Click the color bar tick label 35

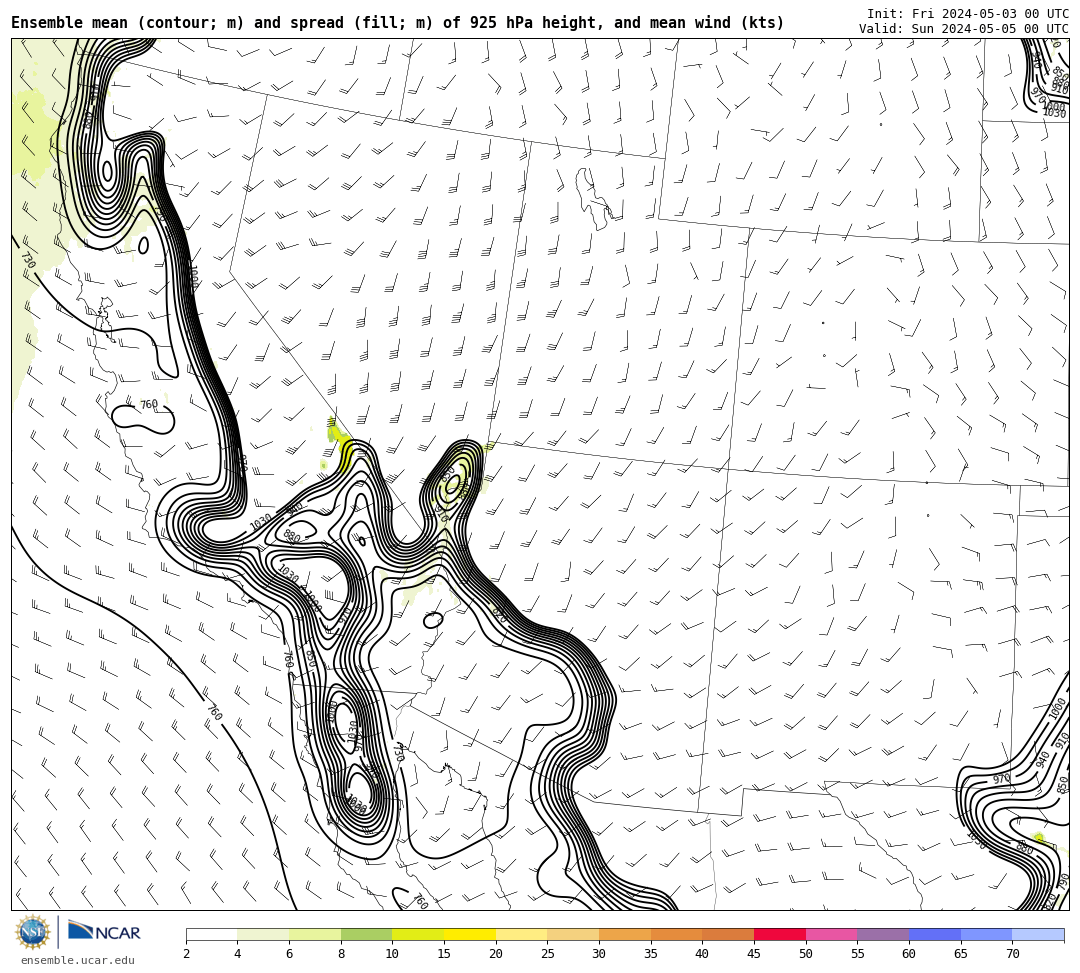tap(651, 954)
